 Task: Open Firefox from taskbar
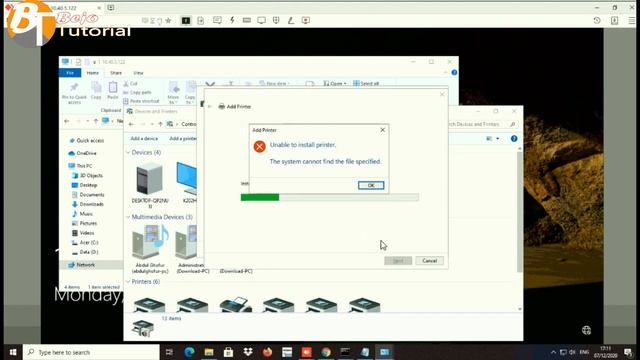point(267,352)
